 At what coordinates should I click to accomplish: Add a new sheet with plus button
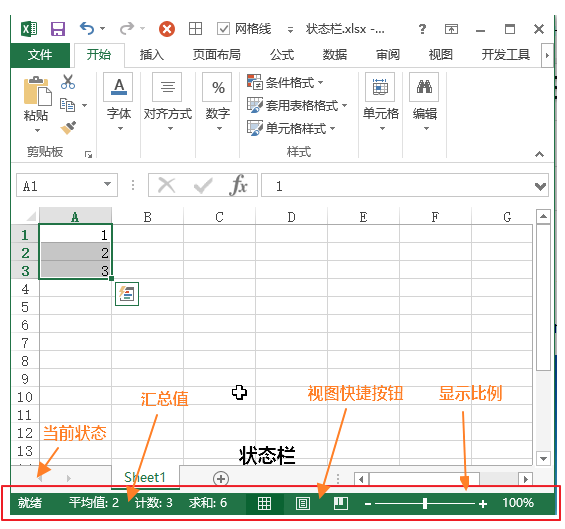point(221,479)
